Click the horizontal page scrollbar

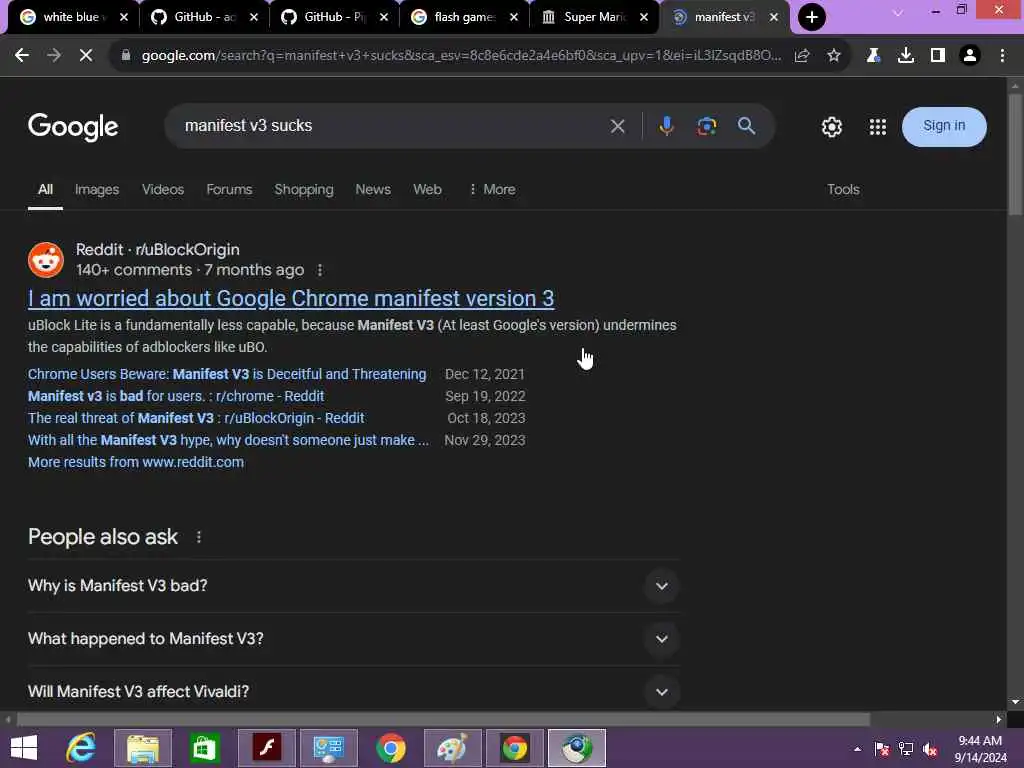coord(443,719)
